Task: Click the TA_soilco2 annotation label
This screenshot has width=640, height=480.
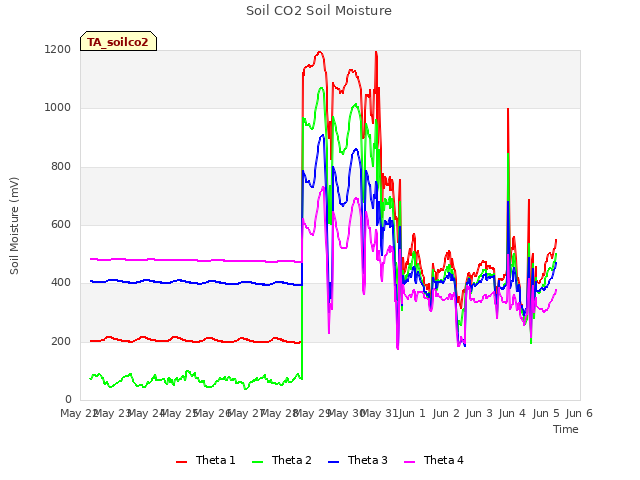Action: pyautogui.click(x=118, y=41)
